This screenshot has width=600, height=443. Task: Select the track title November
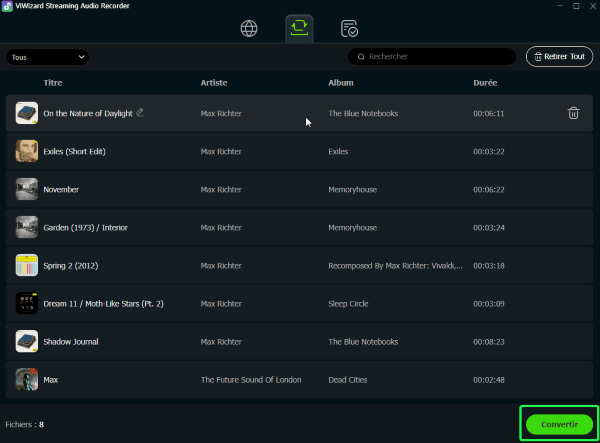pos(61,189)
